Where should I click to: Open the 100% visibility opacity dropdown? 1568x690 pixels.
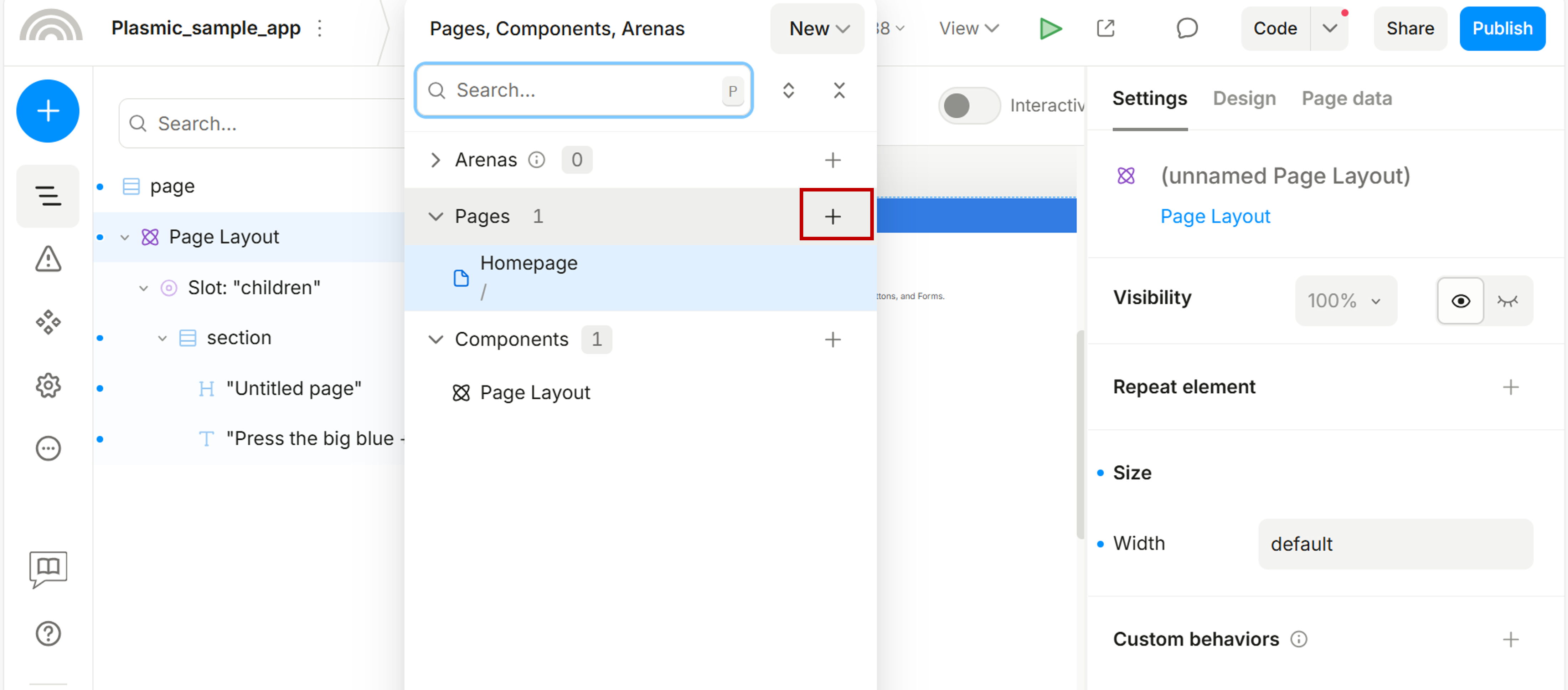tap(1345, 301)
